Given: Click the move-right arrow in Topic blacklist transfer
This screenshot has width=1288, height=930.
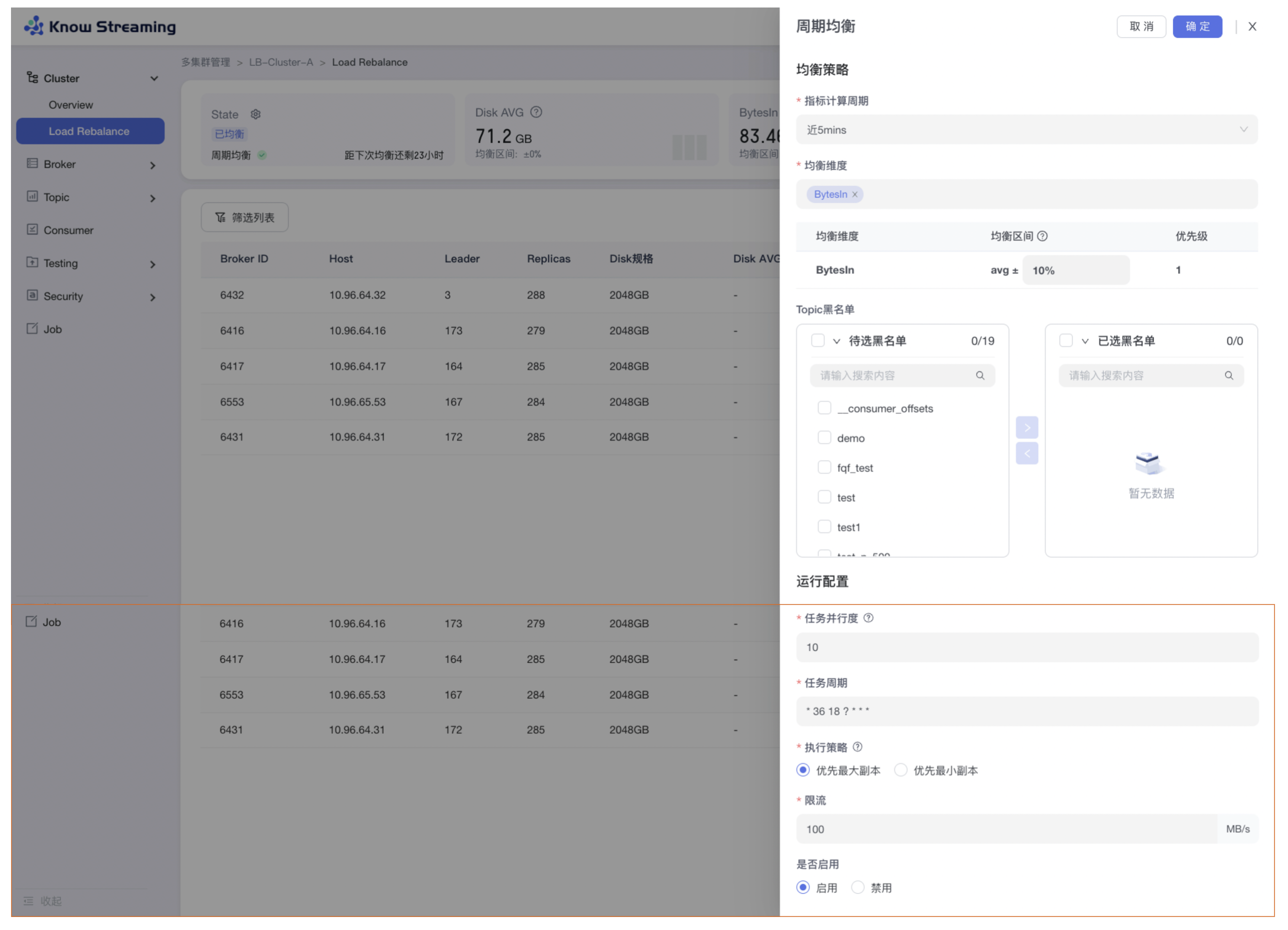Looking at the screenshot, I should click(1027, 427).
